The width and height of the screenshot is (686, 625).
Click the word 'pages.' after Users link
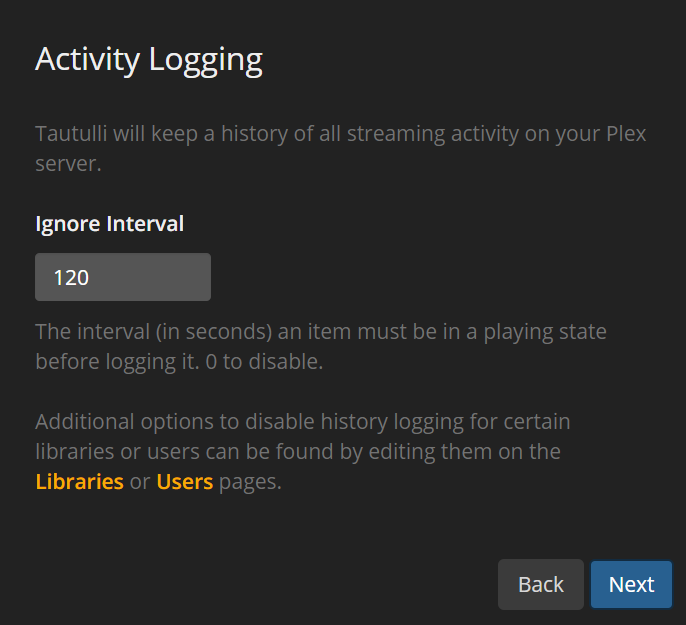coord(251,482)
